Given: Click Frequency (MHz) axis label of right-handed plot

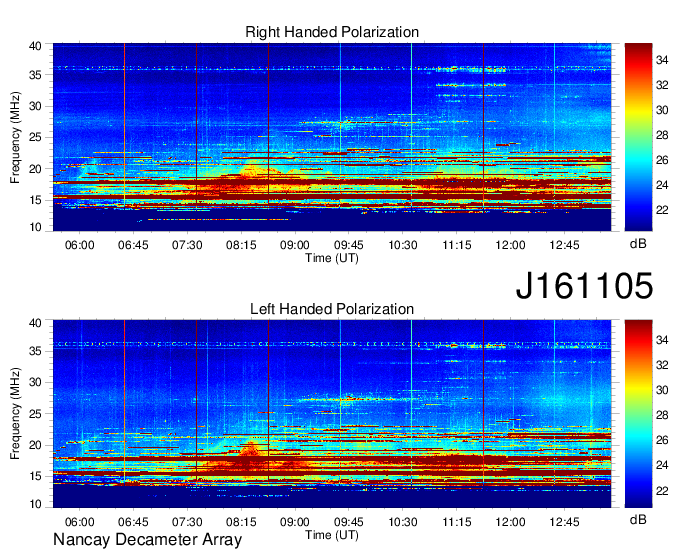Looking at the screenshot, I should [15, 137].
